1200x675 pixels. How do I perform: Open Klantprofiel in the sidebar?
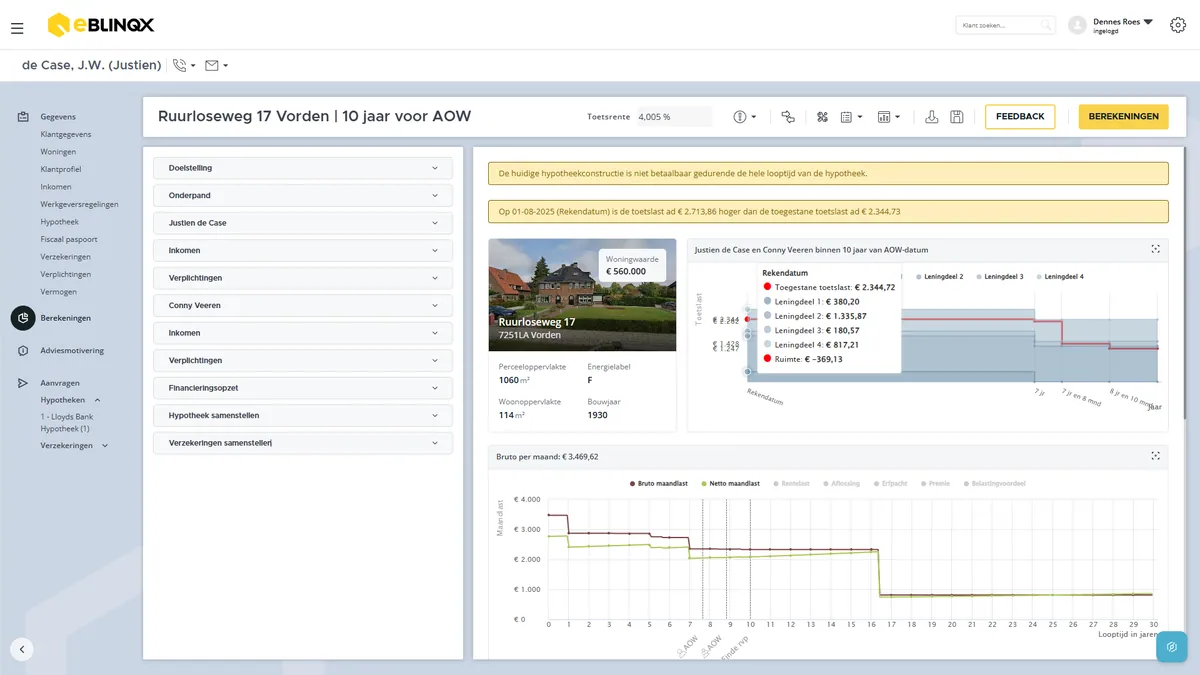[61, 169]
